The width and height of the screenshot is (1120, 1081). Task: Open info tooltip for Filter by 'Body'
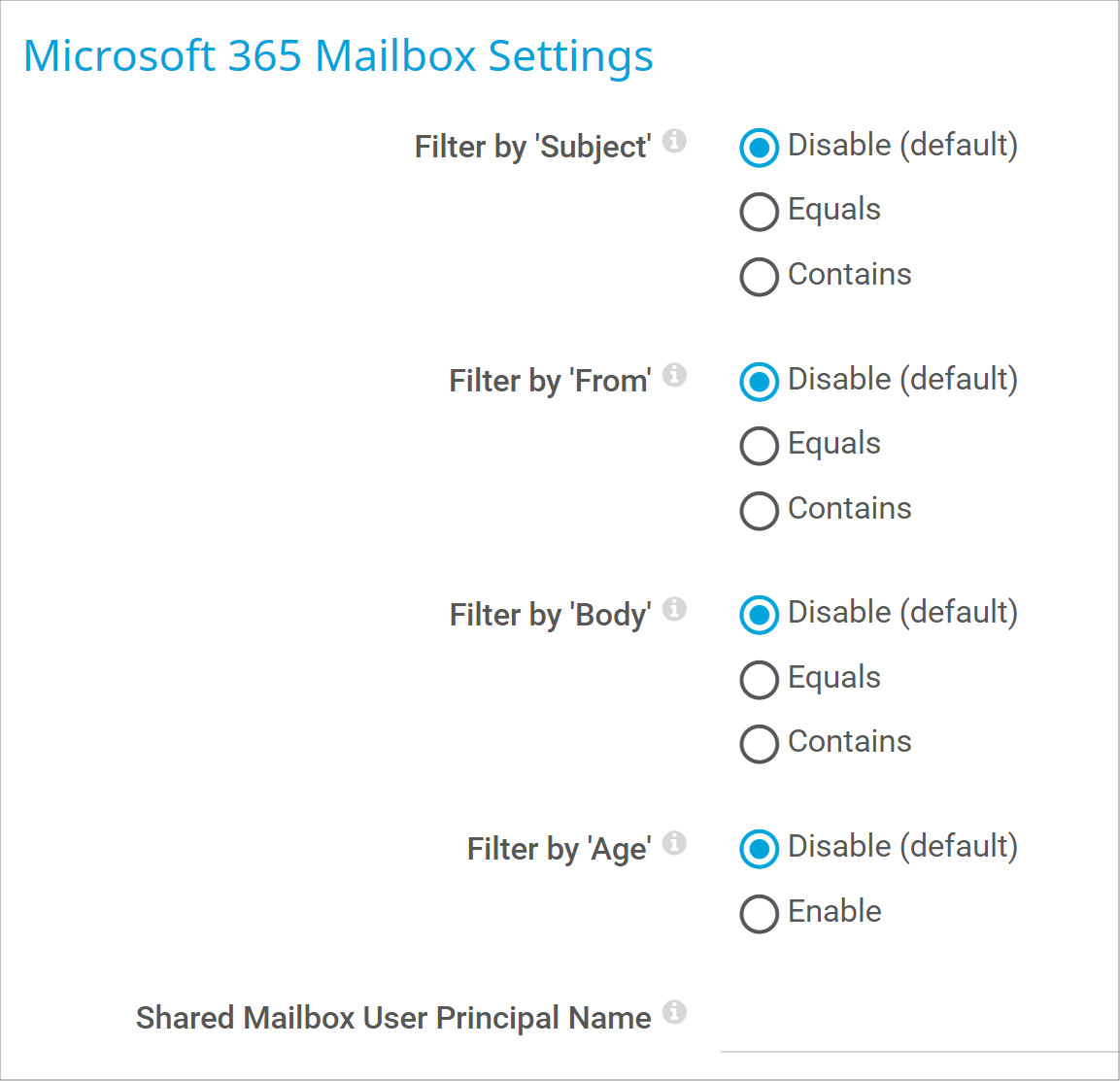click(x=674, y=609)
